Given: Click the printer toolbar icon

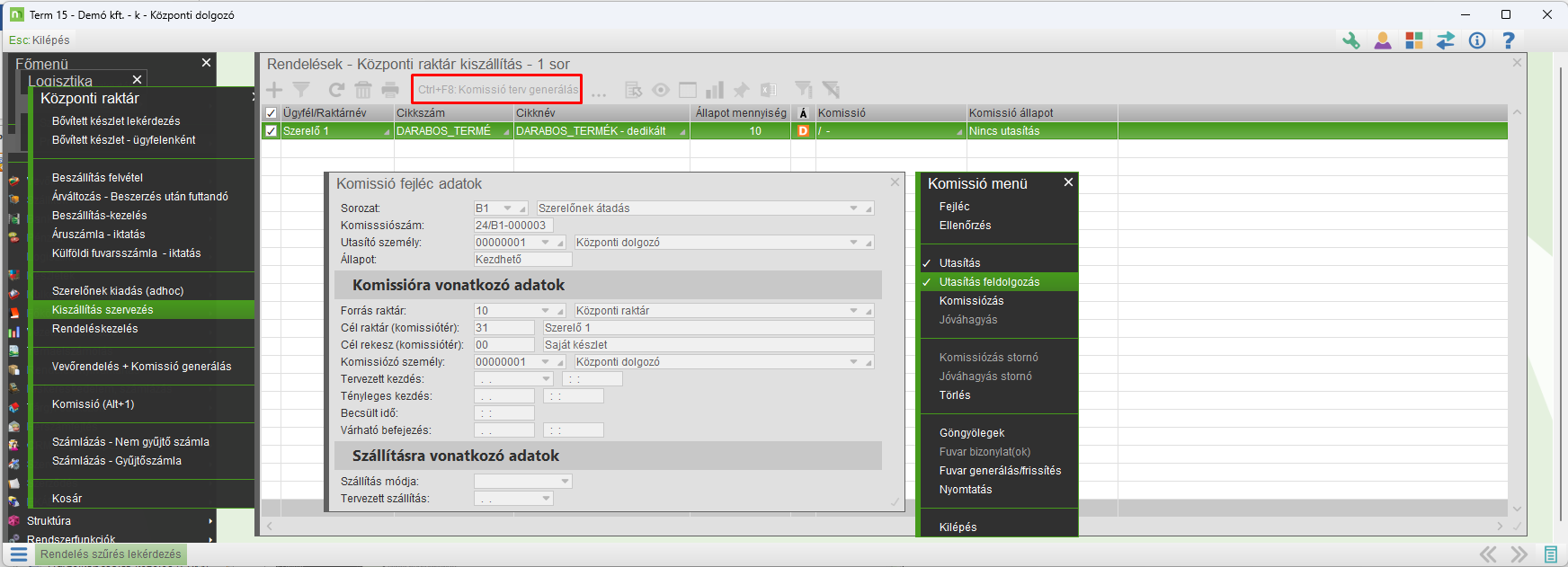Looking at the screenshot, I should (390, 90).
